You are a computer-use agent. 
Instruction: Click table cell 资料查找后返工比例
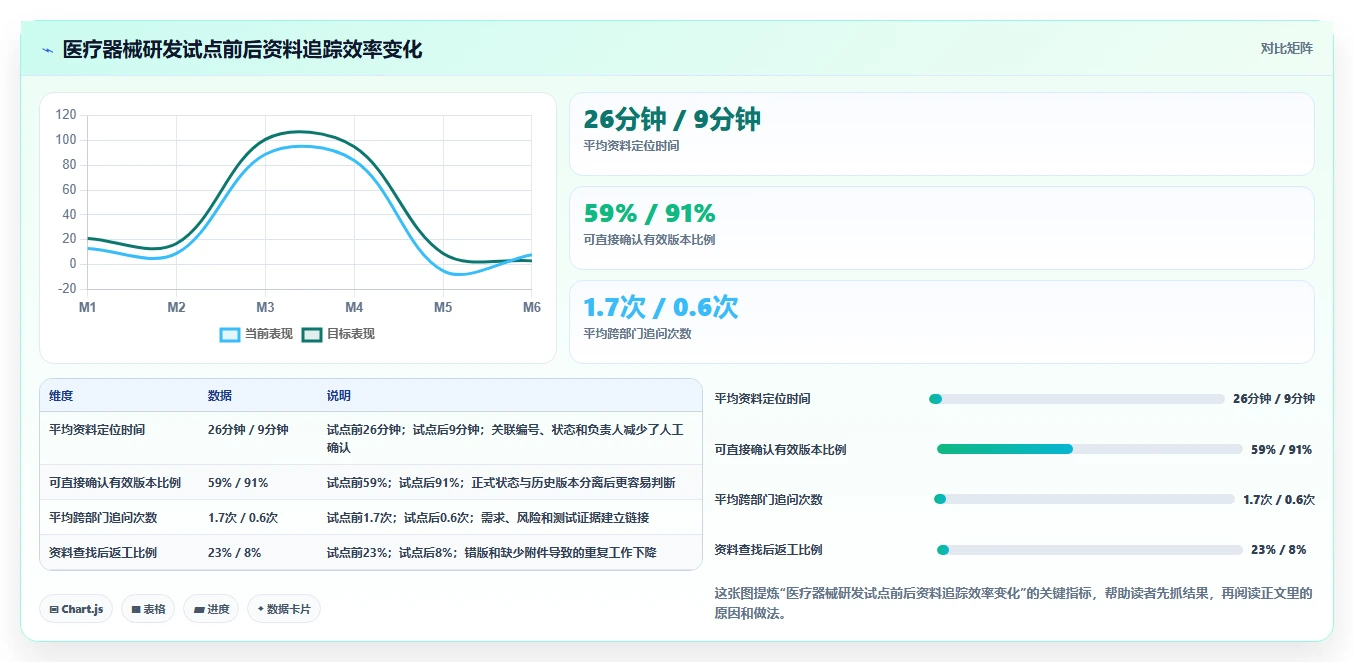pos(103,553)
